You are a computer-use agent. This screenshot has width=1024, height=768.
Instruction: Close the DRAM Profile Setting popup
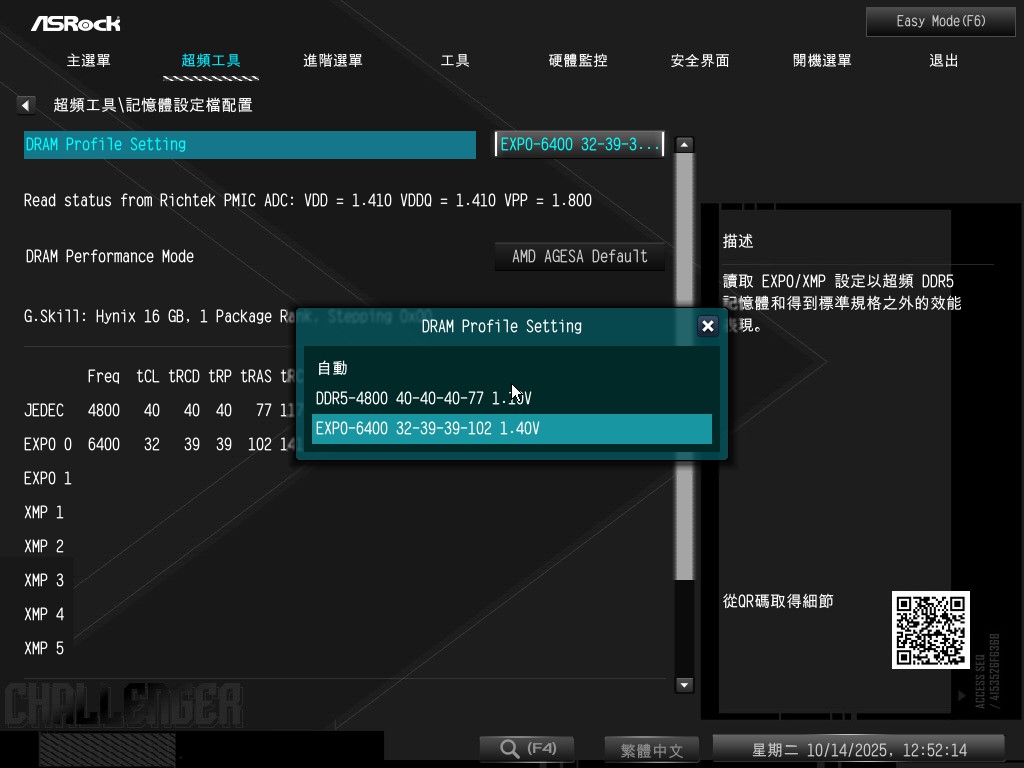click(x=707, y=326)
